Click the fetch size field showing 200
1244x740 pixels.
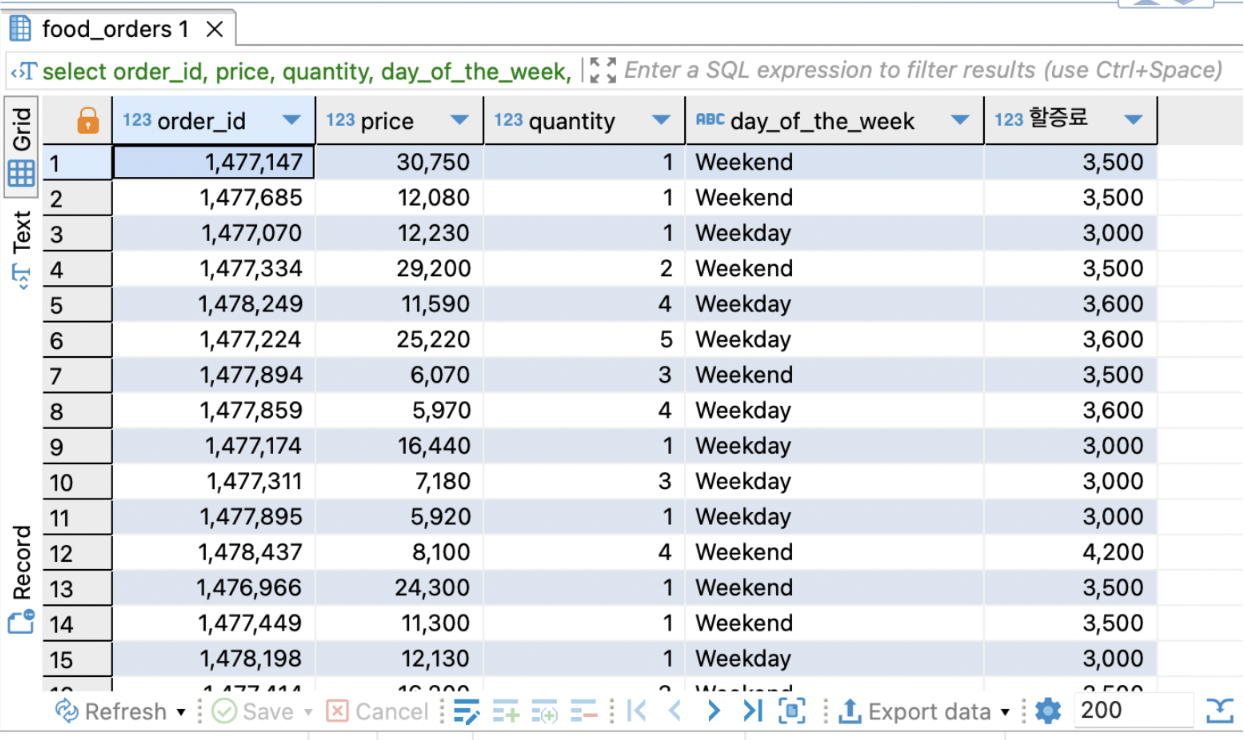[1131, 711]
